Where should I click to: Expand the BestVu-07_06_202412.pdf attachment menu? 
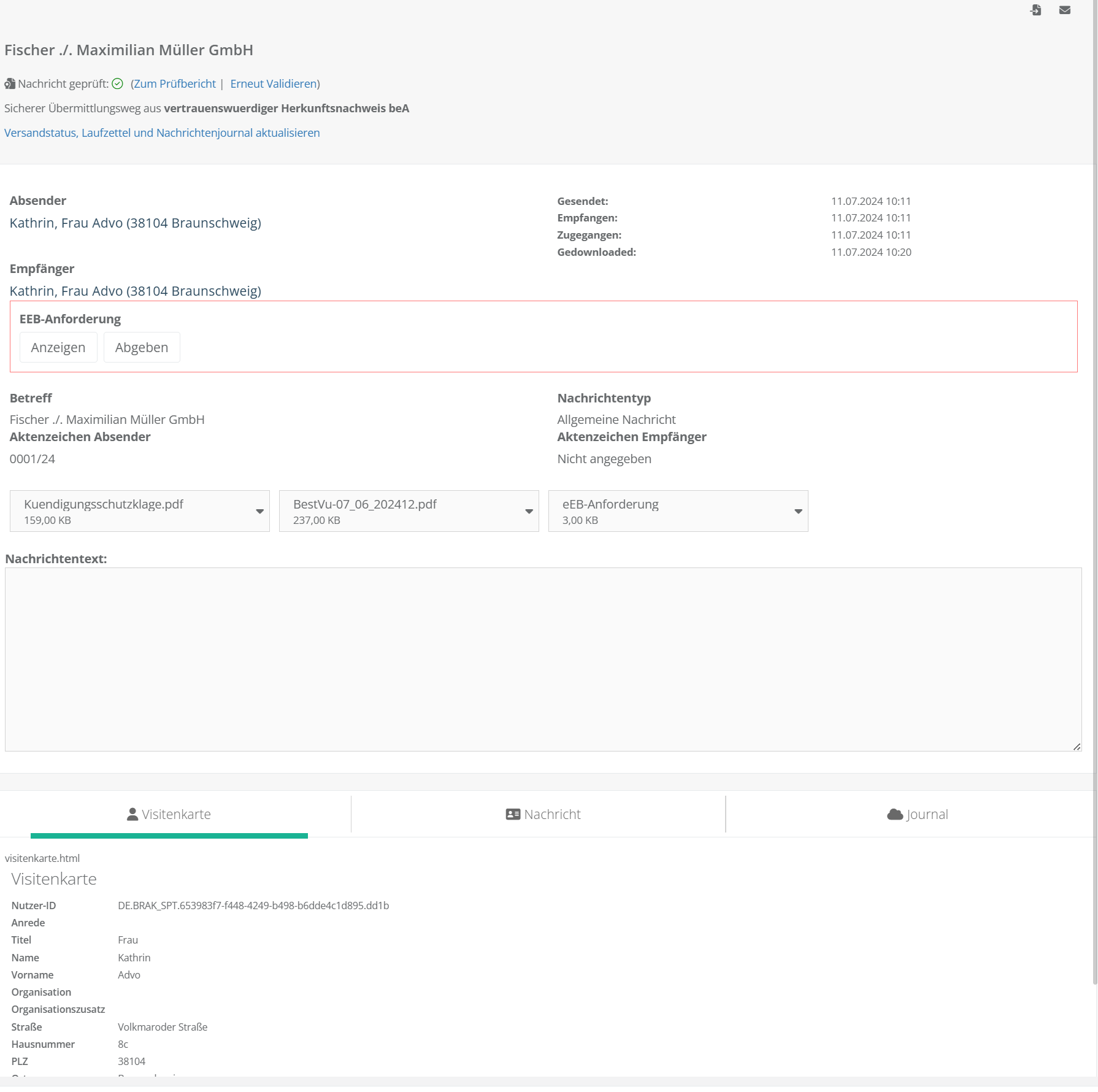(529, 511)
